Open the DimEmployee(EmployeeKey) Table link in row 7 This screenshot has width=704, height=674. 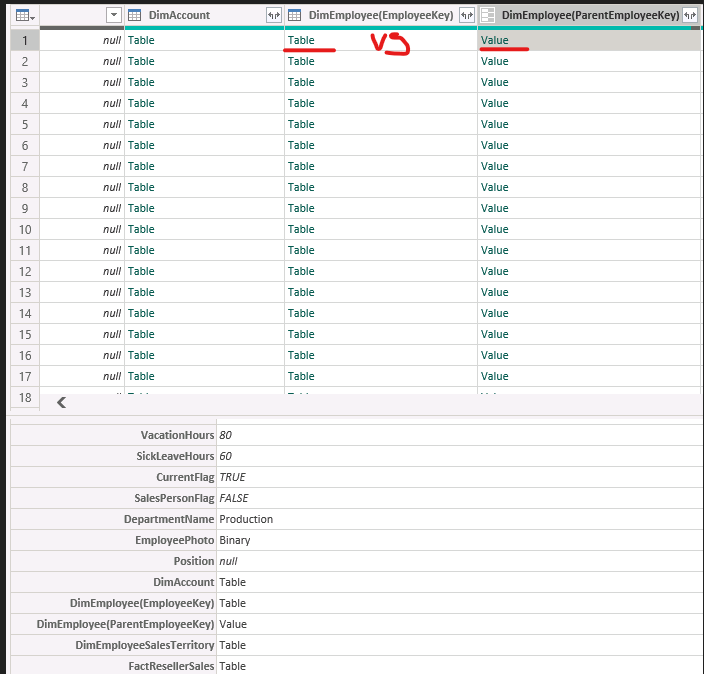[301, 166]
